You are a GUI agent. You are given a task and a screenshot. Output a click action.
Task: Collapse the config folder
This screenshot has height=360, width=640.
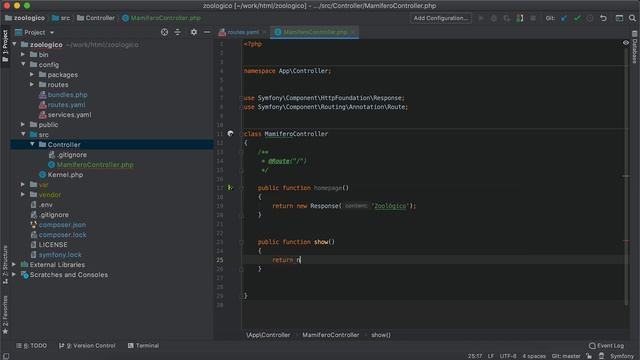click(x=23, y=64)
